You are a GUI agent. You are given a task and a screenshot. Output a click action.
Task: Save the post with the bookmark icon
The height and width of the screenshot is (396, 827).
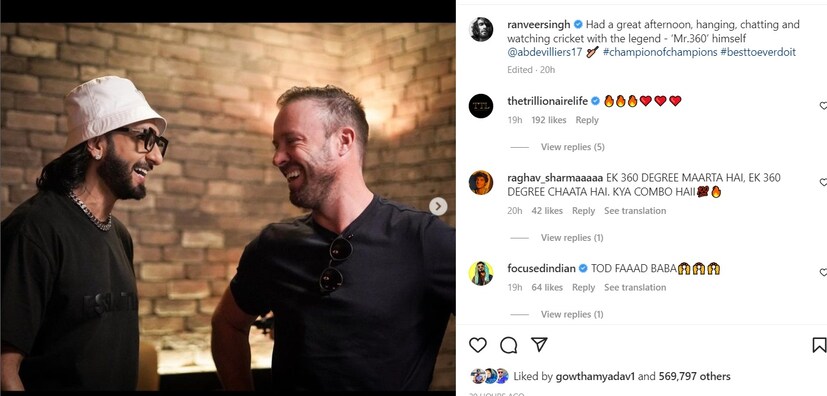819,345
